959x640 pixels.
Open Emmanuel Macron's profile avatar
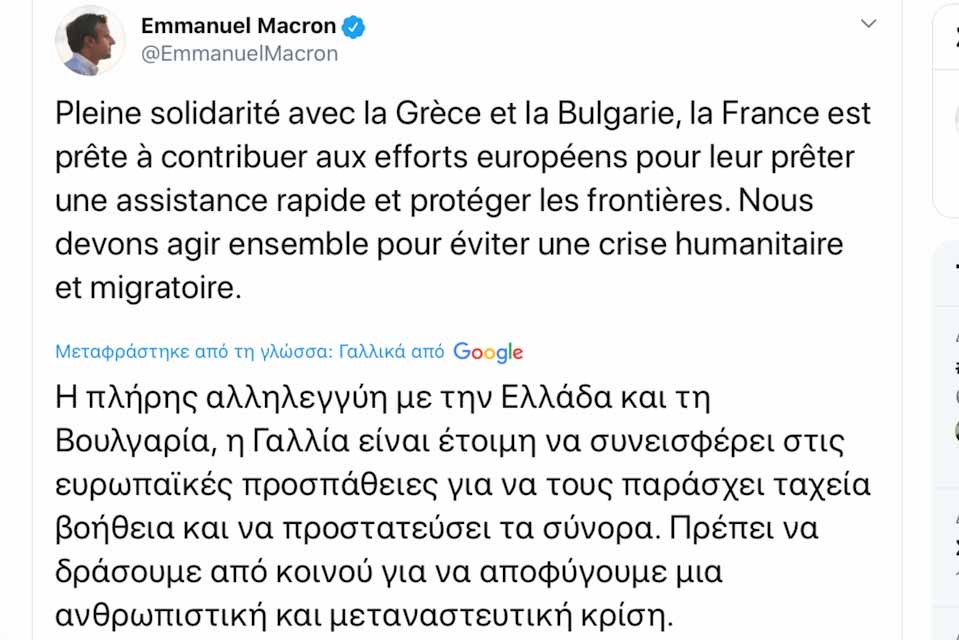pos(90,41)
